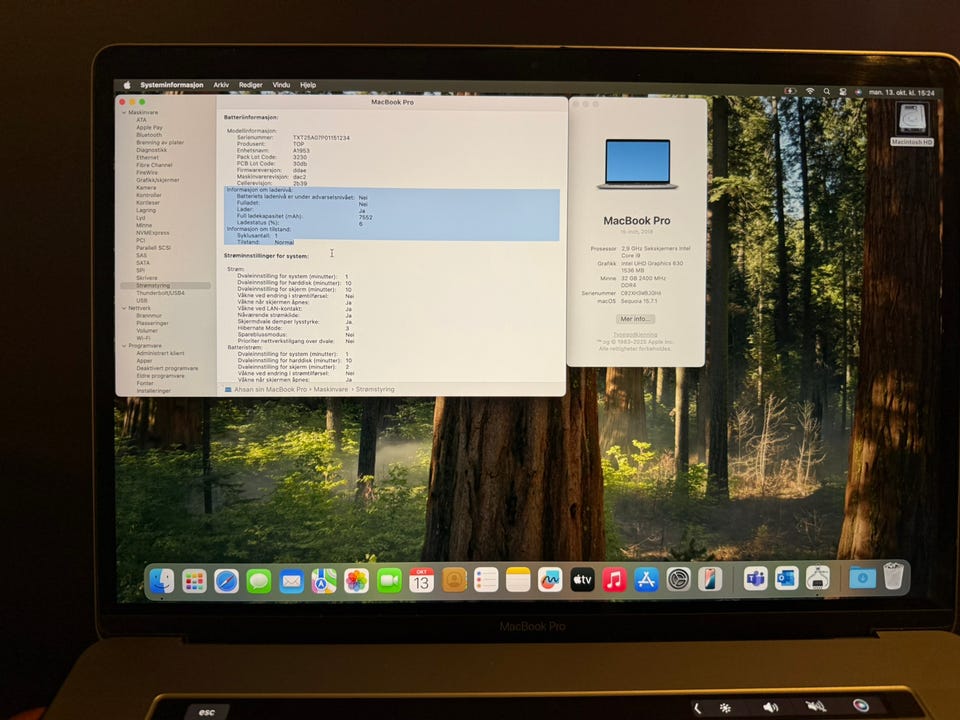The height and width of the screenshot is (720, 960).
Task: Collapse the Maskinvare section
Action: click(124, 113)
